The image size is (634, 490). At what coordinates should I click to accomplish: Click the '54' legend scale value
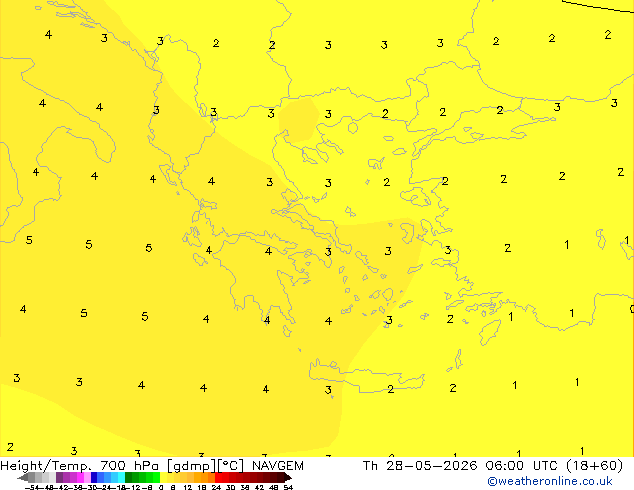(x=288, y=488)
